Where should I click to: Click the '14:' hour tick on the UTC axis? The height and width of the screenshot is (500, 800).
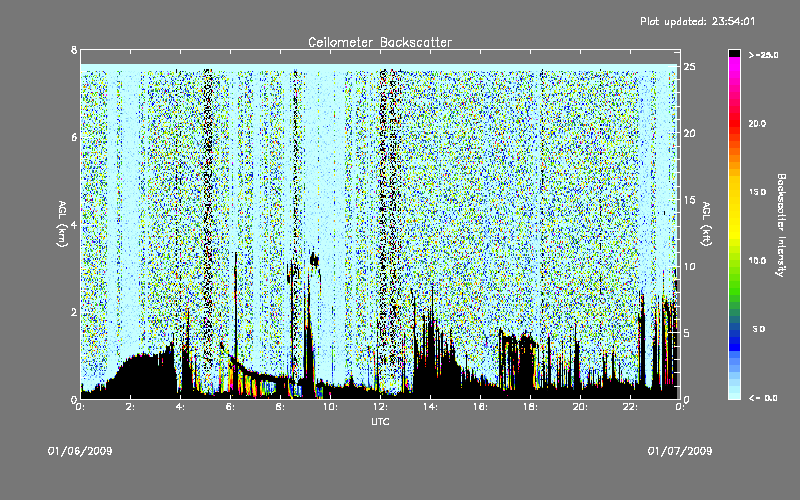(x=430, y=407)
